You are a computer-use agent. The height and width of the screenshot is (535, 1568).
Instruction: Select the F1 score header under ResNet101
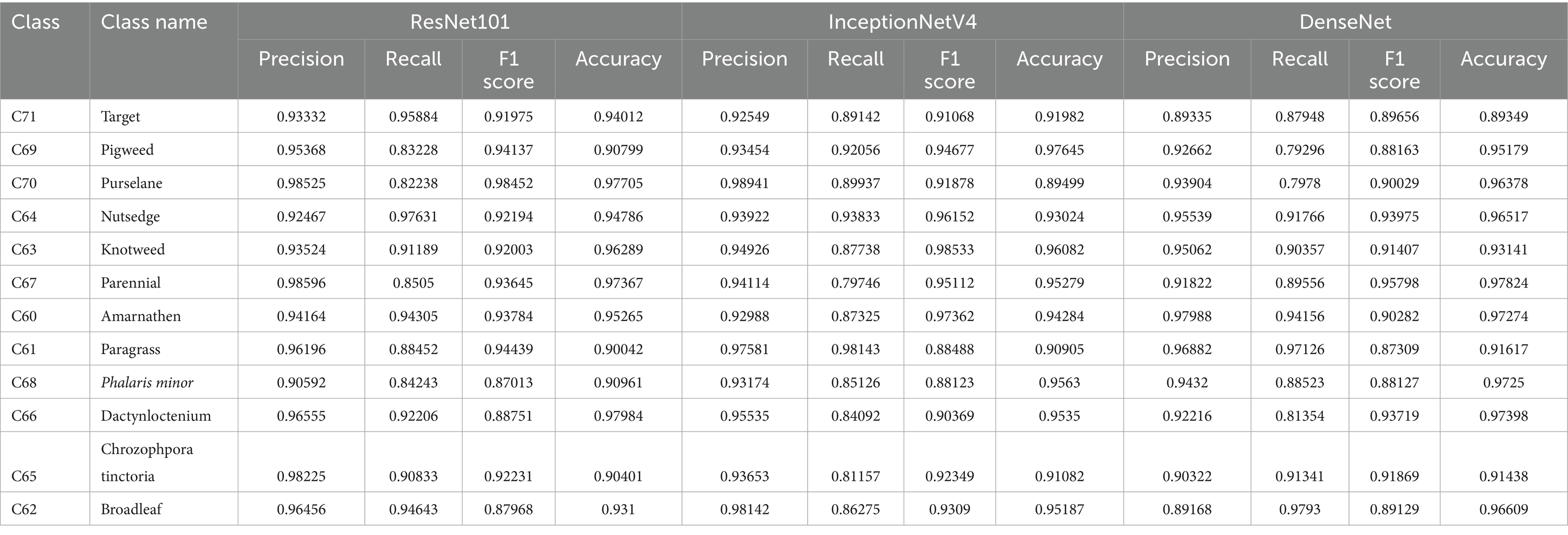(x=508, y=69)
